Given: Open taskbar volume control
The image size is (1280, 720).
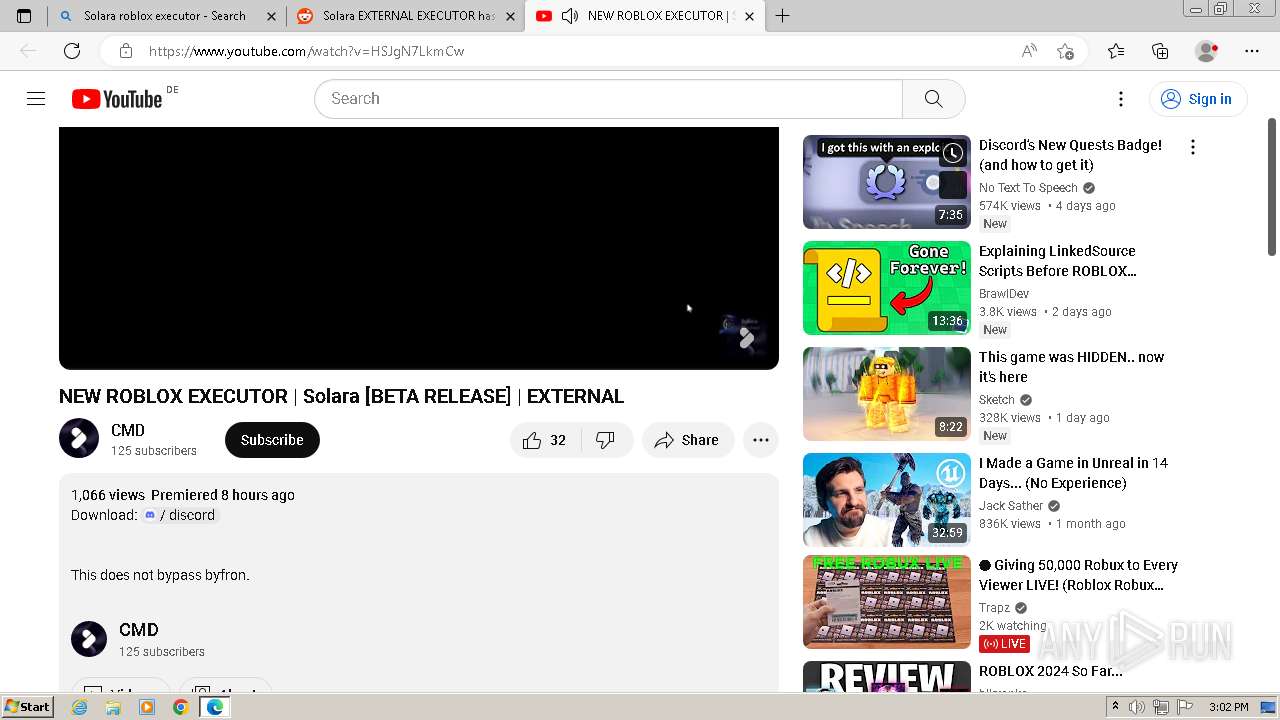Looking at the screenshot, I should point(1137,707).
